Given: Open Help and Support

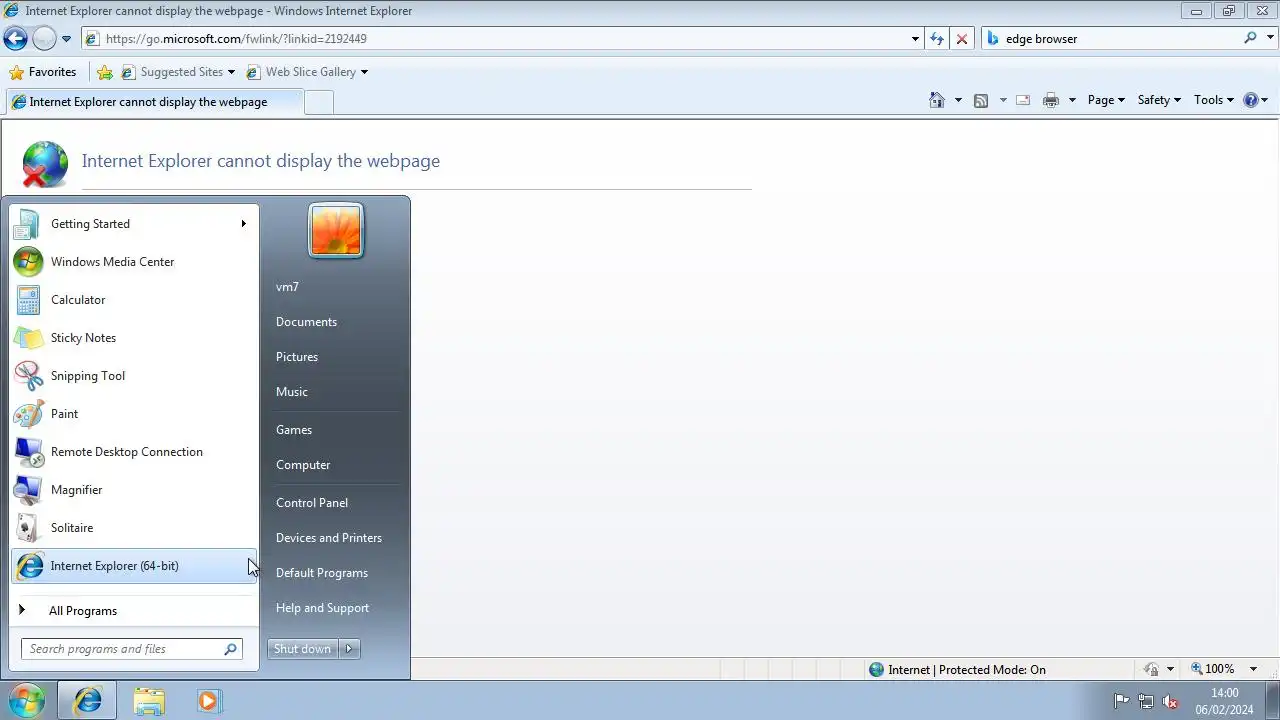Looking at the screenshot, I should click(x=334, y=608).
